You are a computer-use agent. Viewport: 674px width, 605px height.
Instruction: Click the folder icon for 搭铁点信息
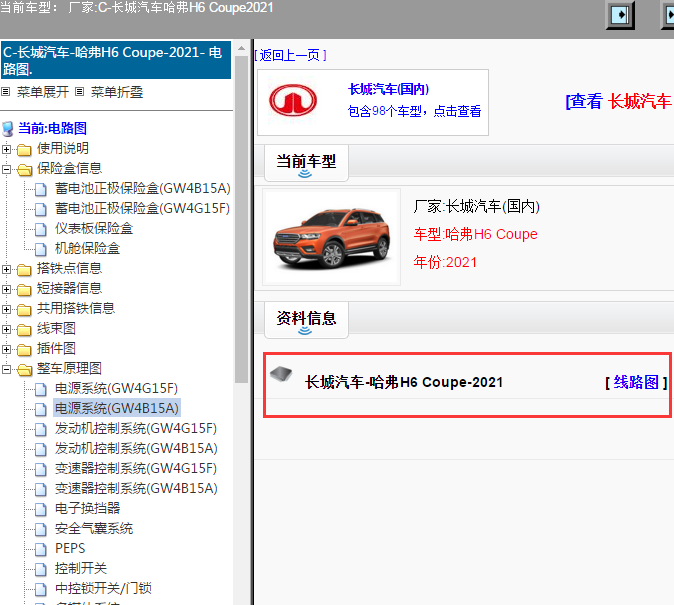pos(24,270)
